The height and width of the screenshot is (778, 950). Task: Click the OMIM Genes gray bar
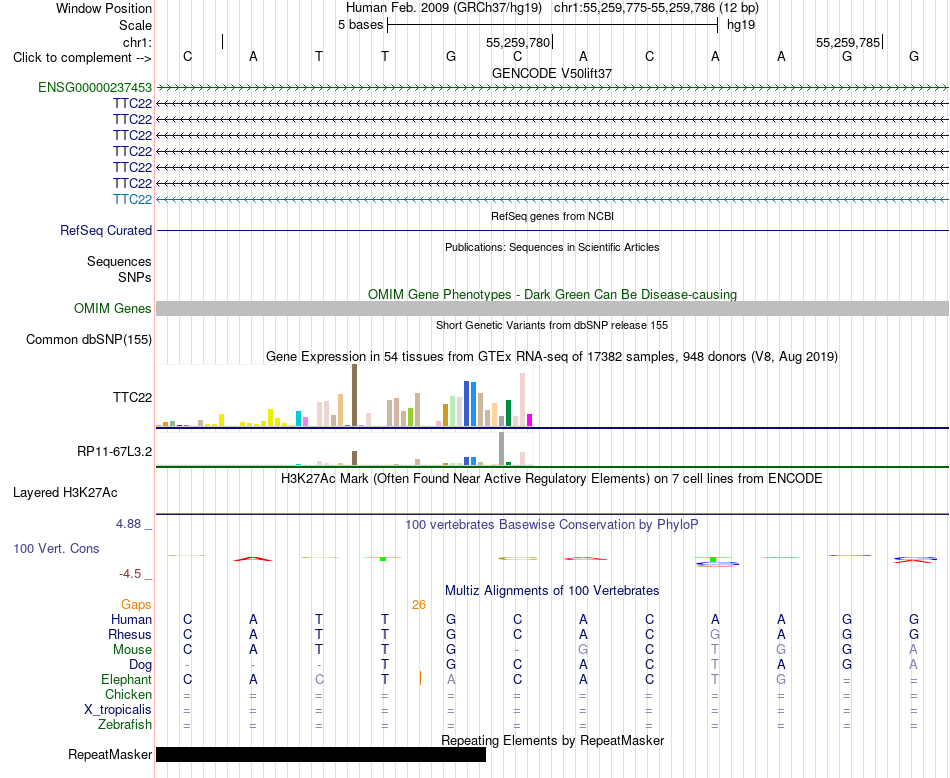click(552, 308)
